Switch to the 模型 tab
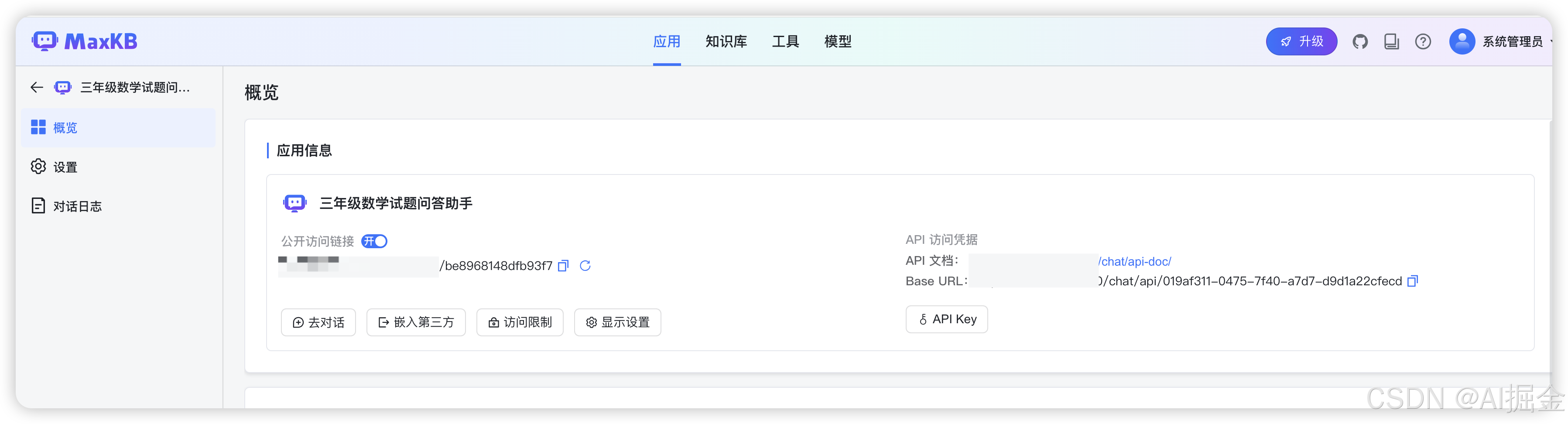Image resolution: width=1568 pixels, height=424 pixels. 838,42
